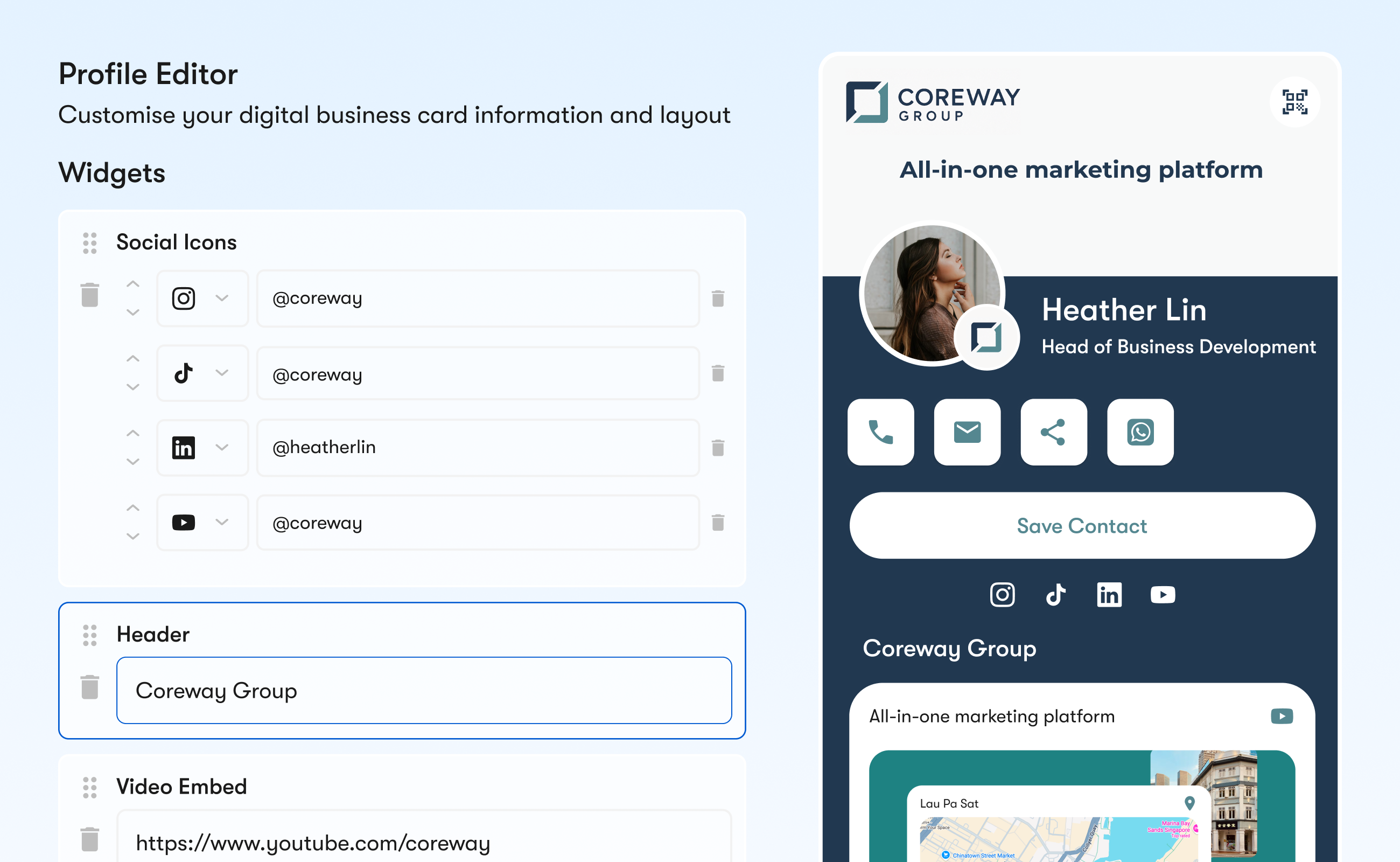Delete the Header widget

click(89, 687)
